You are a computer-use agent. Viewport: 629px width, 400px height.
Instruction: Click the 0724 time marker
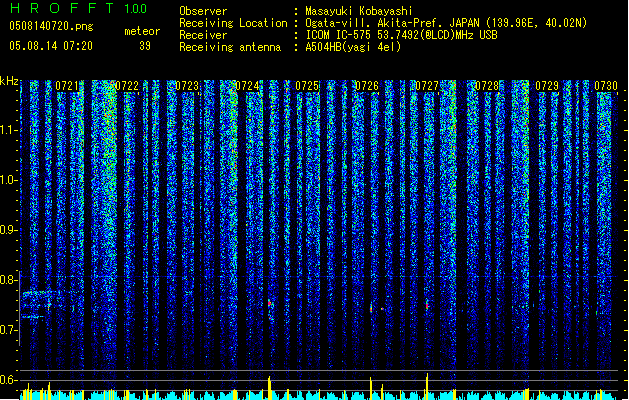(247, 86)
